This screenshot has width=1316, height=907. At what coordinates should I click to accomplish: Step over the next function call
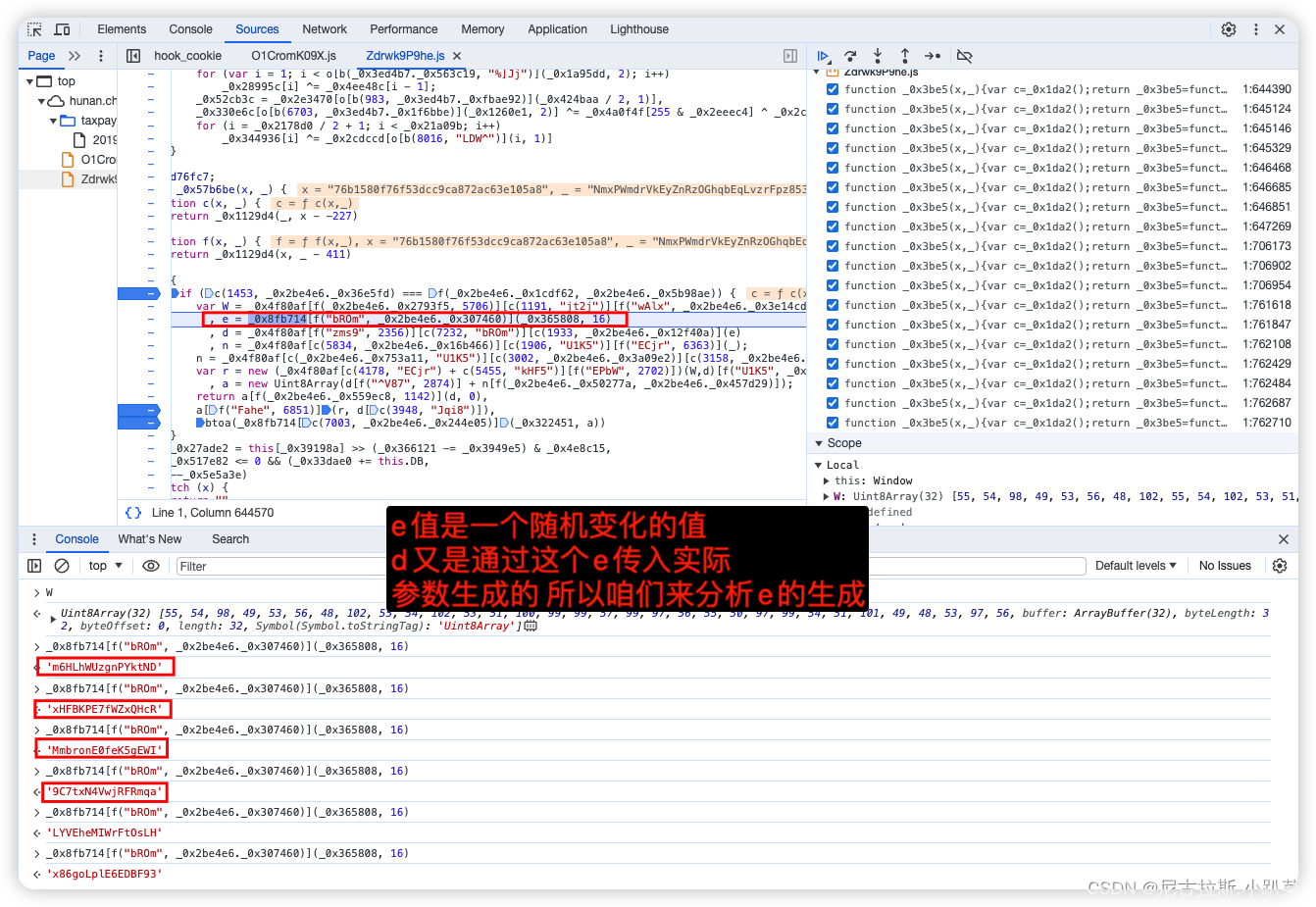pos(850,56)
